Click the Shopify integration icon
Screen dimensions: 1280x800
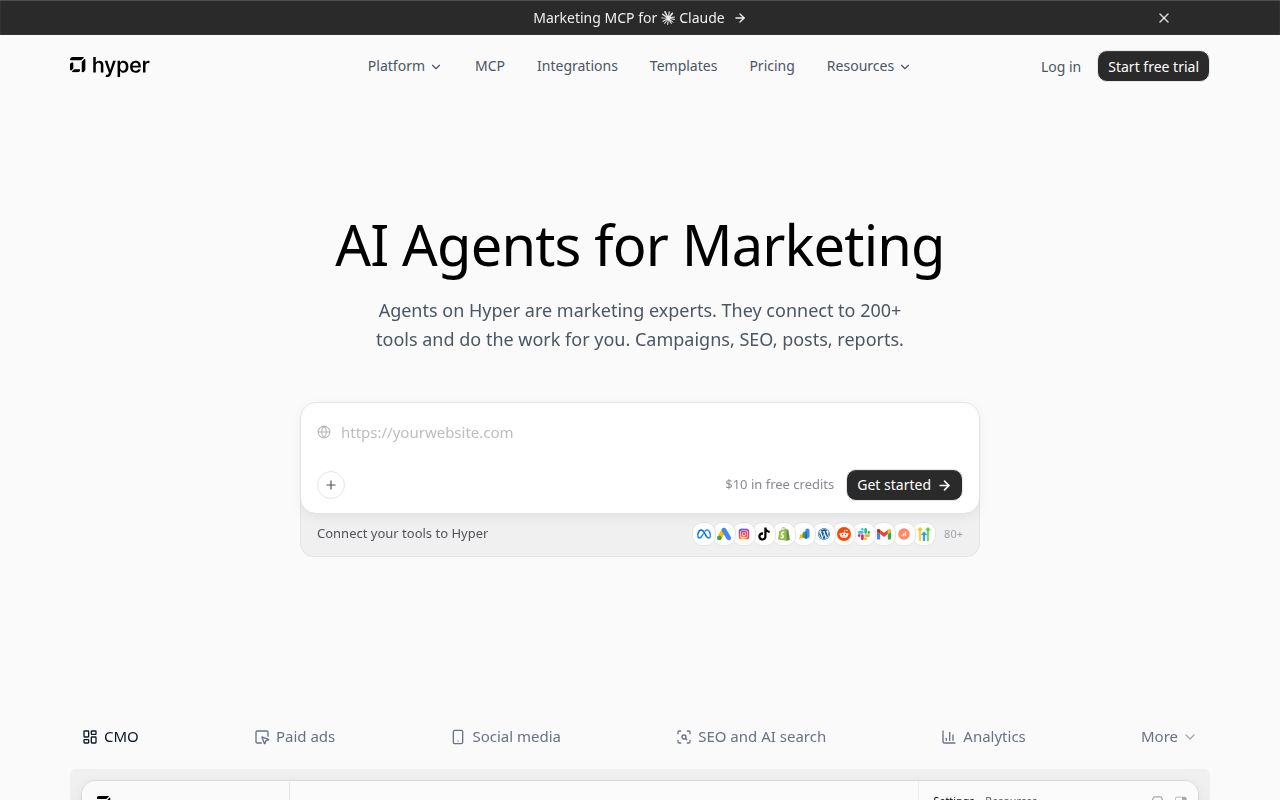click(784, 534)
